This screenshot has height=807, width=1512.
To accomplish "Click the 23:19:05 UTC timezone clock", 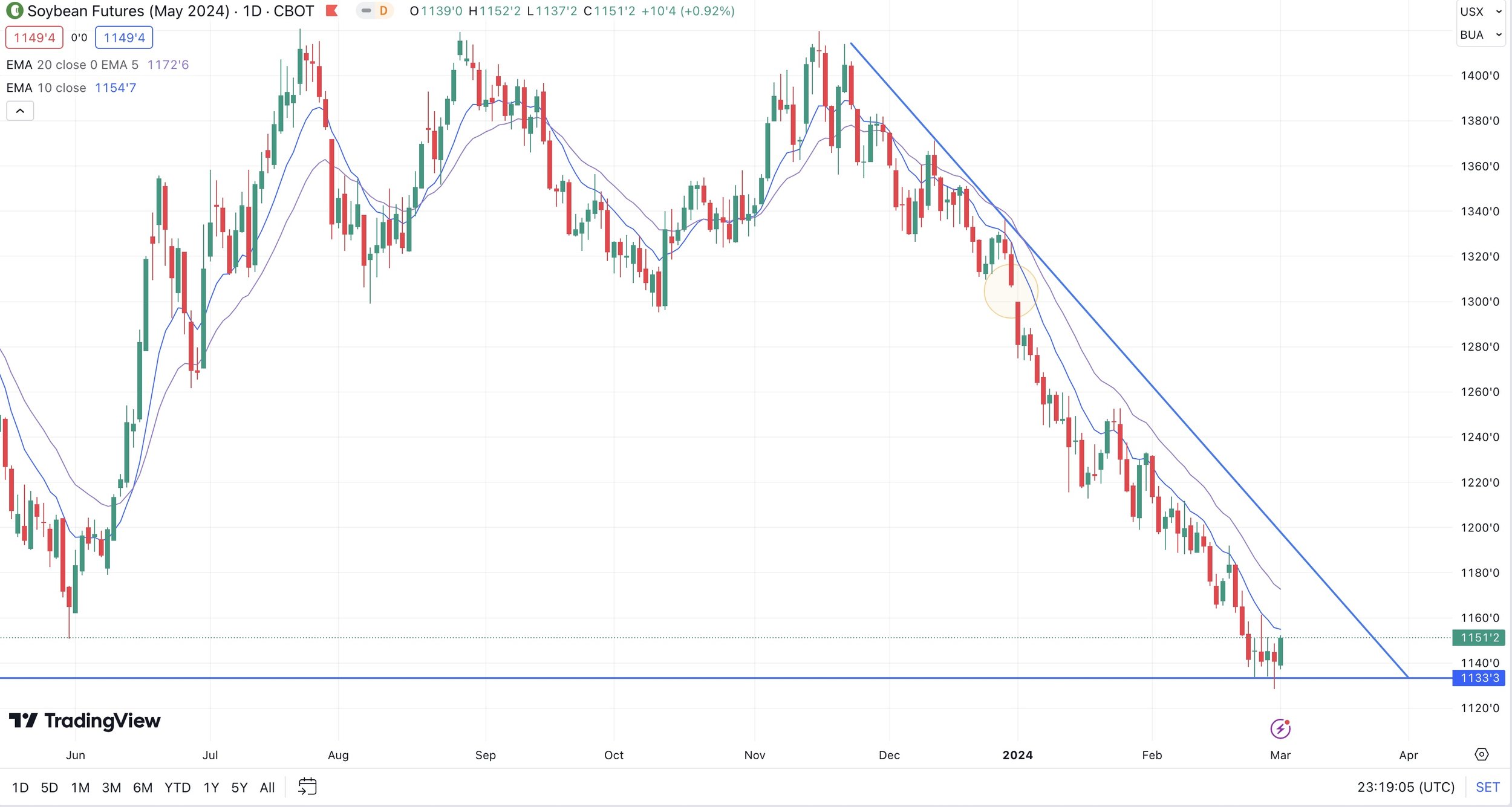I will (1406, 787).
